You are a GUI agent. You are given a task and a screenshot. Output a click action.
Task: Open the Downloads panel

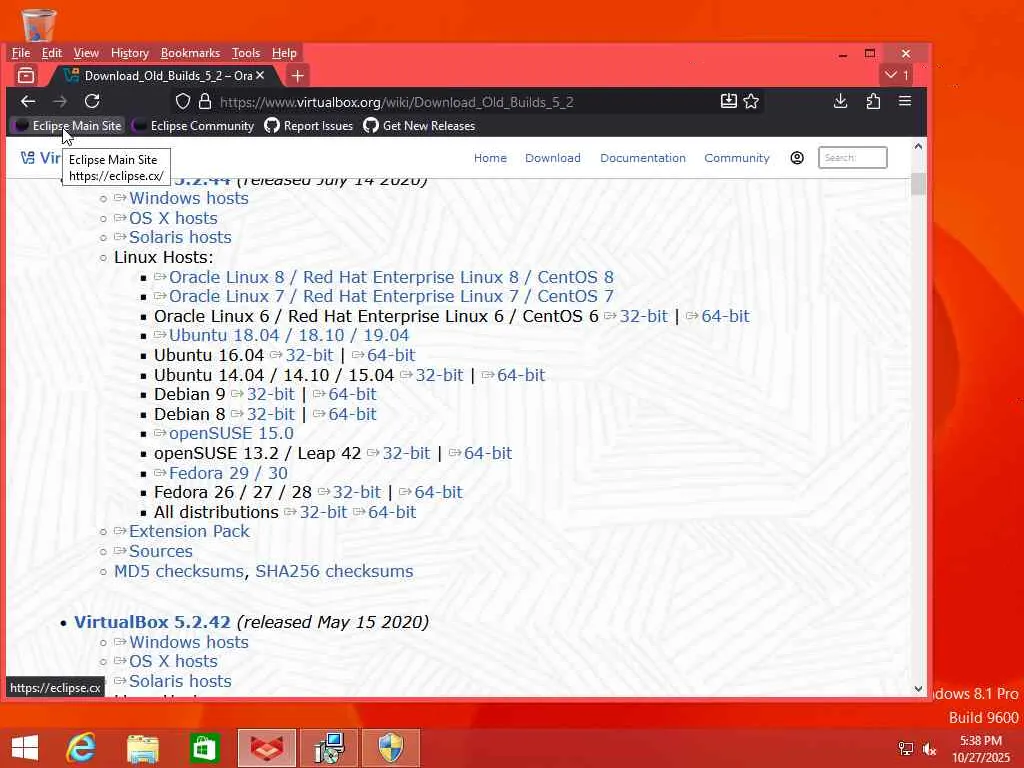tap(840, 101)
